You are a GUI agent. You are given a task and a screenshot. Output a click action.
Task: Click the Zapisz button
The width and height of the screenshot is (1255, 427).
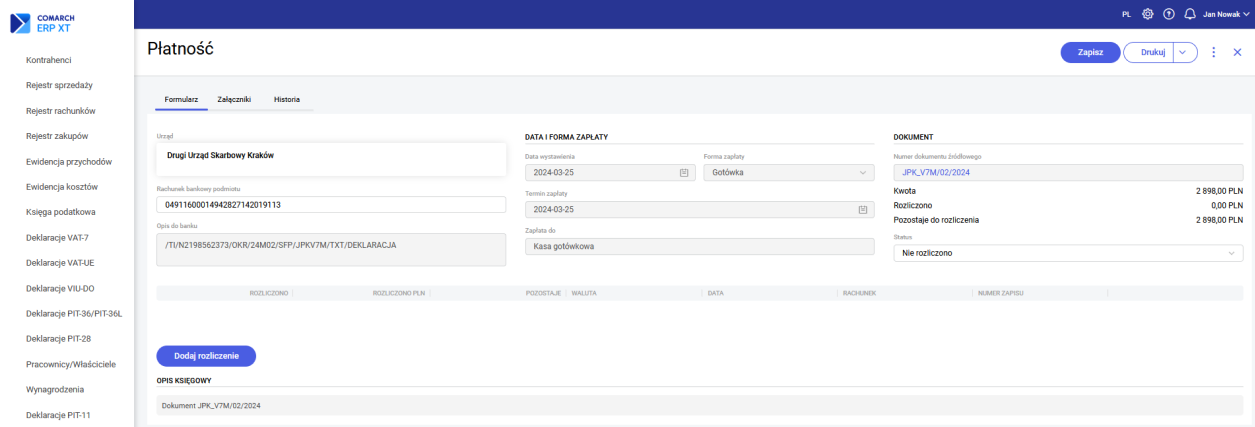pyautogui.click(x=1090, y=53)
